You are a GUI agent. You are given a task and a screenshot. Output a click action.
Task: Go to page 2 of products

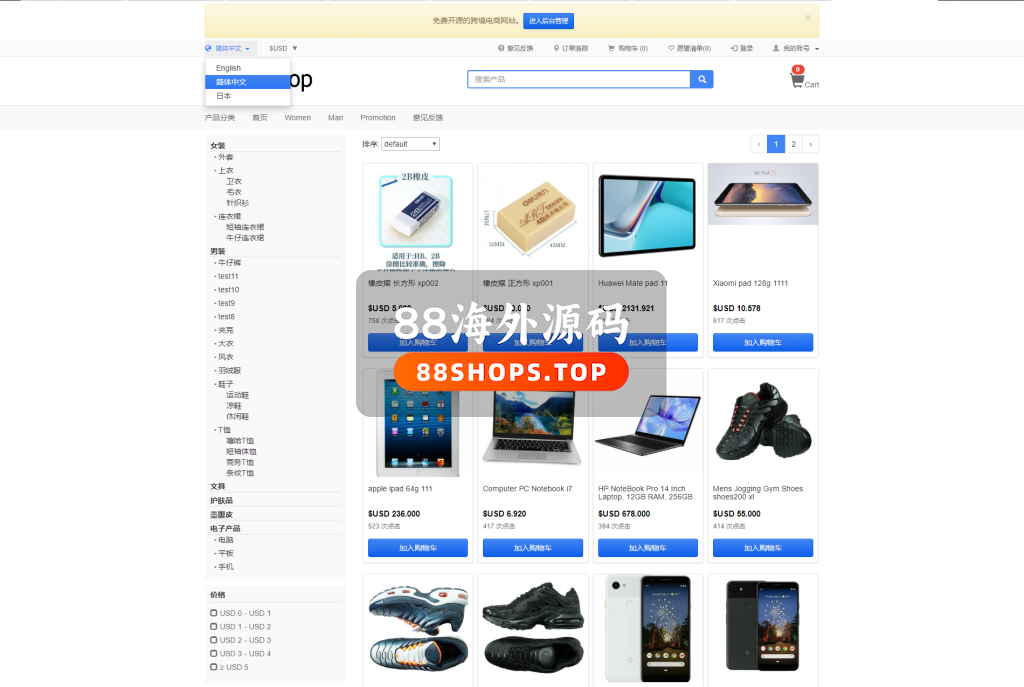point(793,144)
